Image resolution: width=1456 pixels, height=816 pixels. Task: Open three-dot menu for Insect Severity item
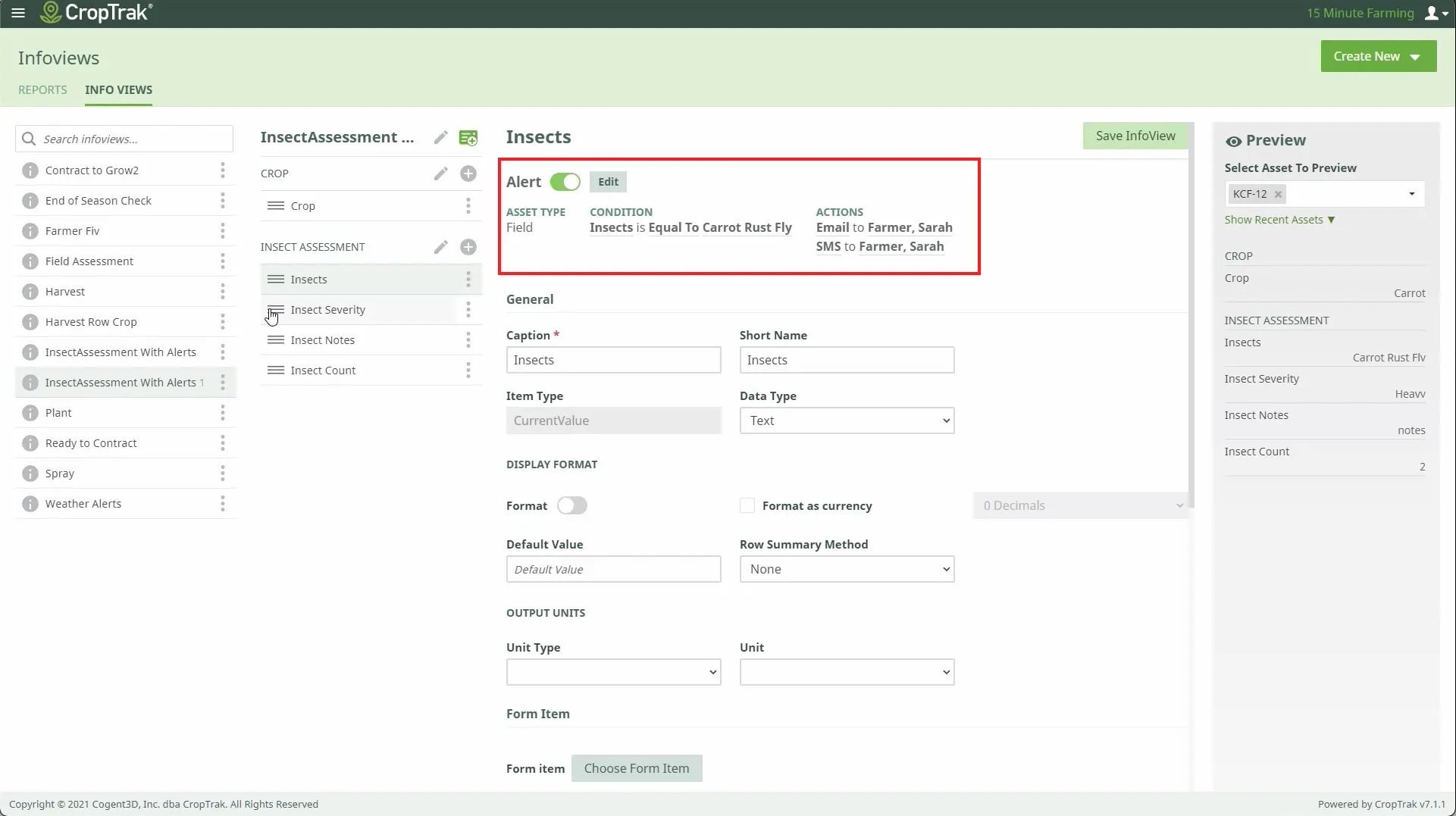tap(468, 310)
